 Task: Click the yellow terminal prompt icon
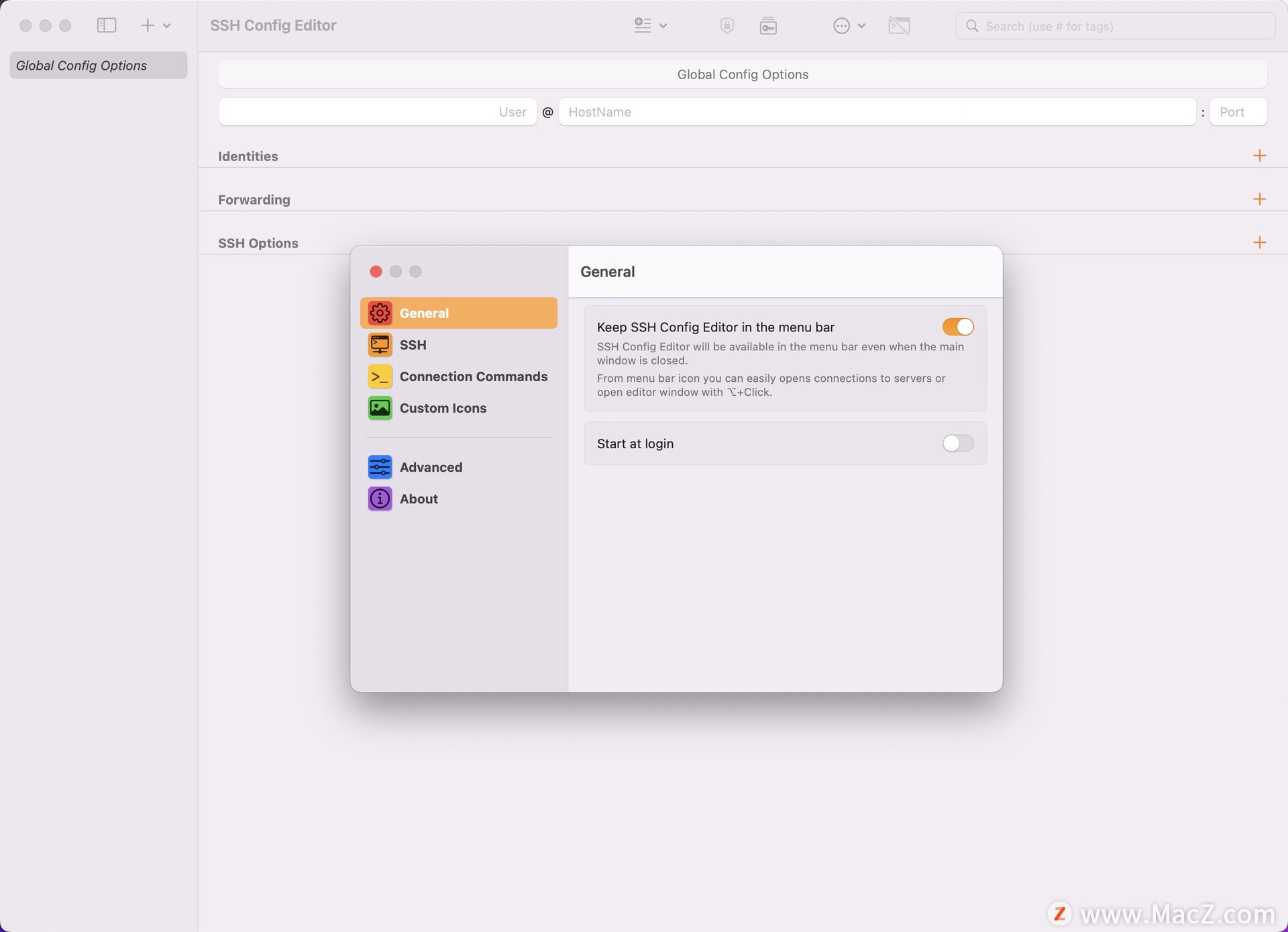coord(380,376)
